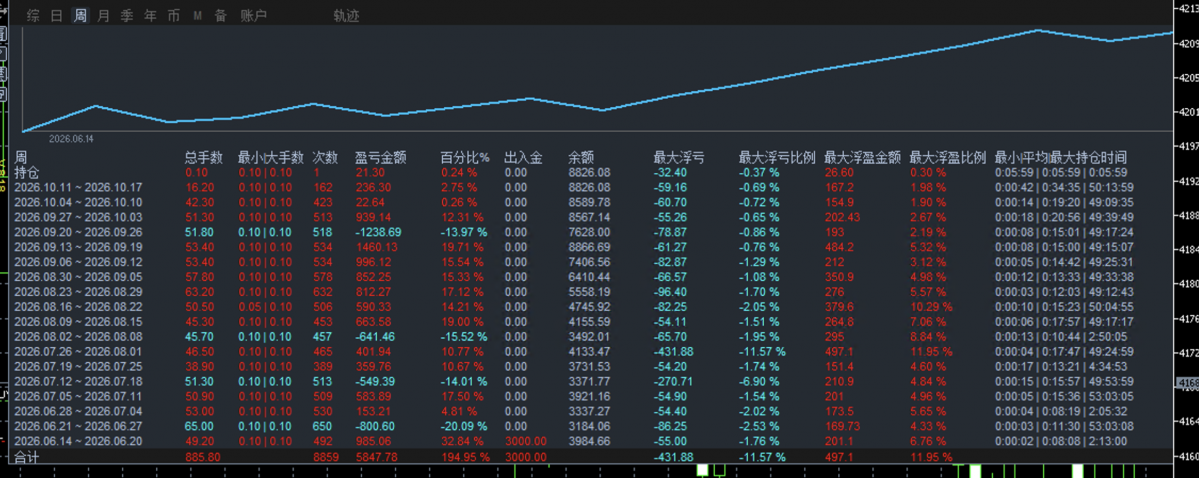Click the profit amount 1460.13

pos(376,247)
